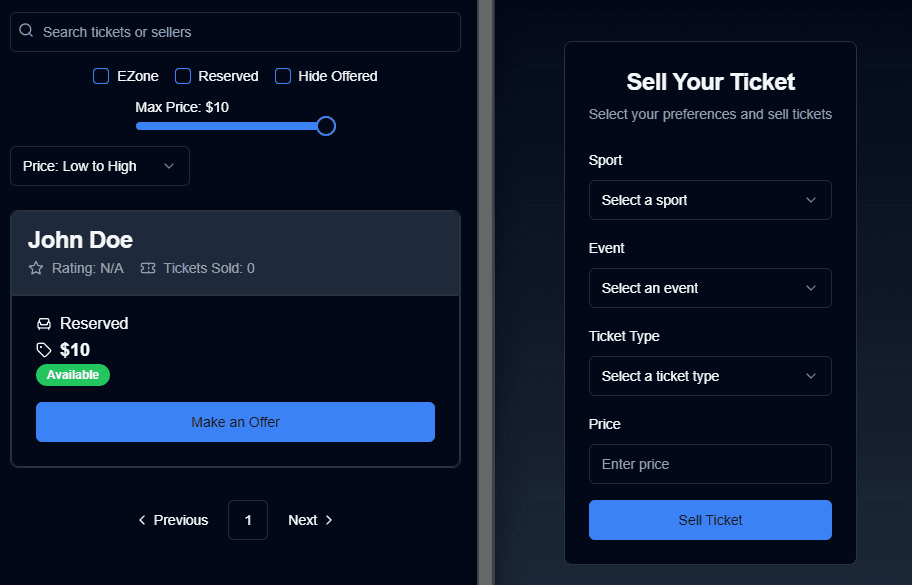912x585 pixels.
Task: Open the Select an event dropdown
Action: click(x=710, y=288)
